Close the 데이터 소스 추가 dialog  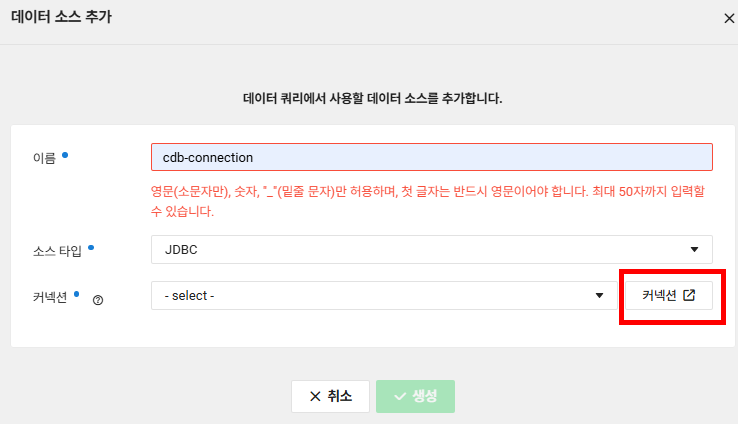pos(729,18)
